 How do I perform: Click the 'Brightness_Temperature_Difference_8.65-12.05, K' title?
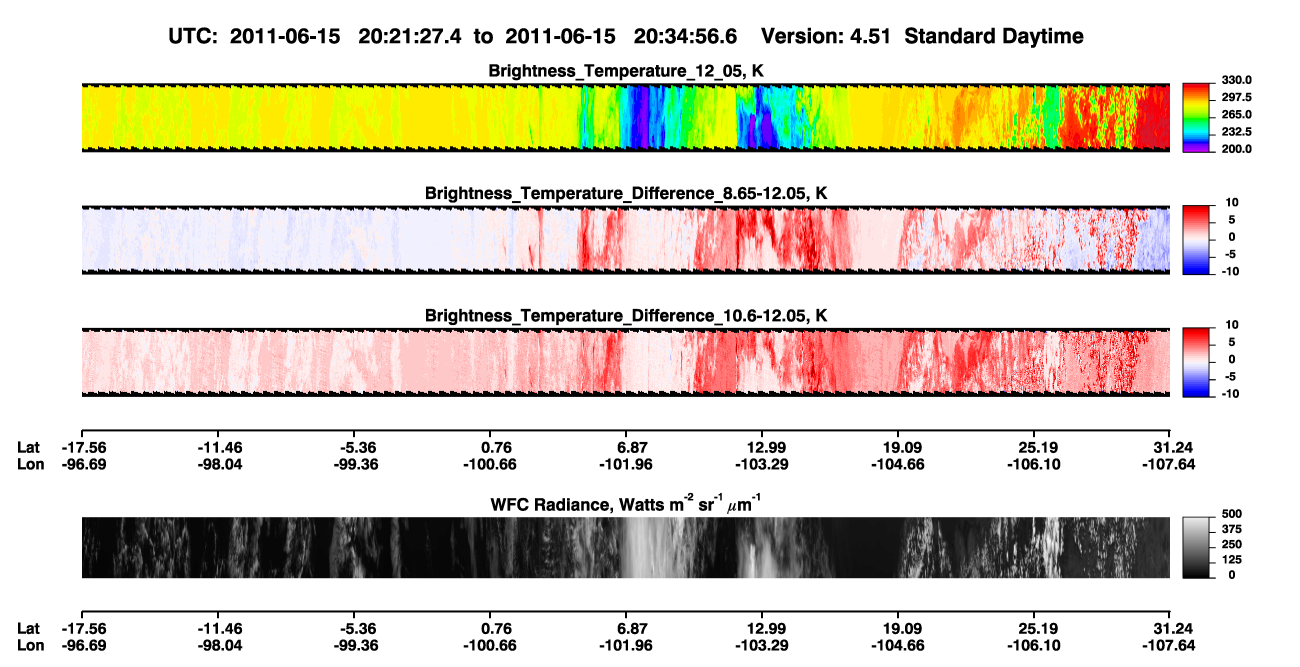coord(626,193)
